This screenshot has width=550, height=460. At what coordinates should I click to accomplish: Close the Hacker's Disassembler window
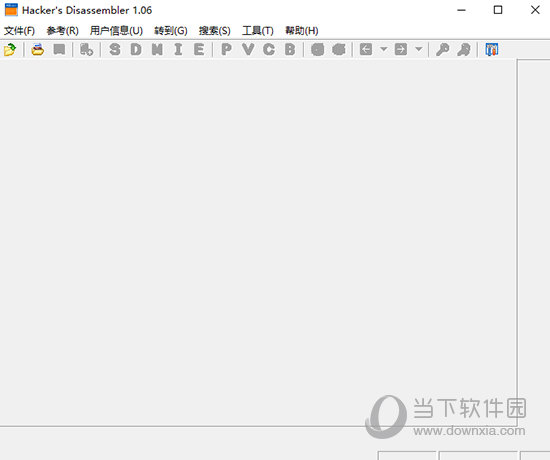tap(535, 10)
